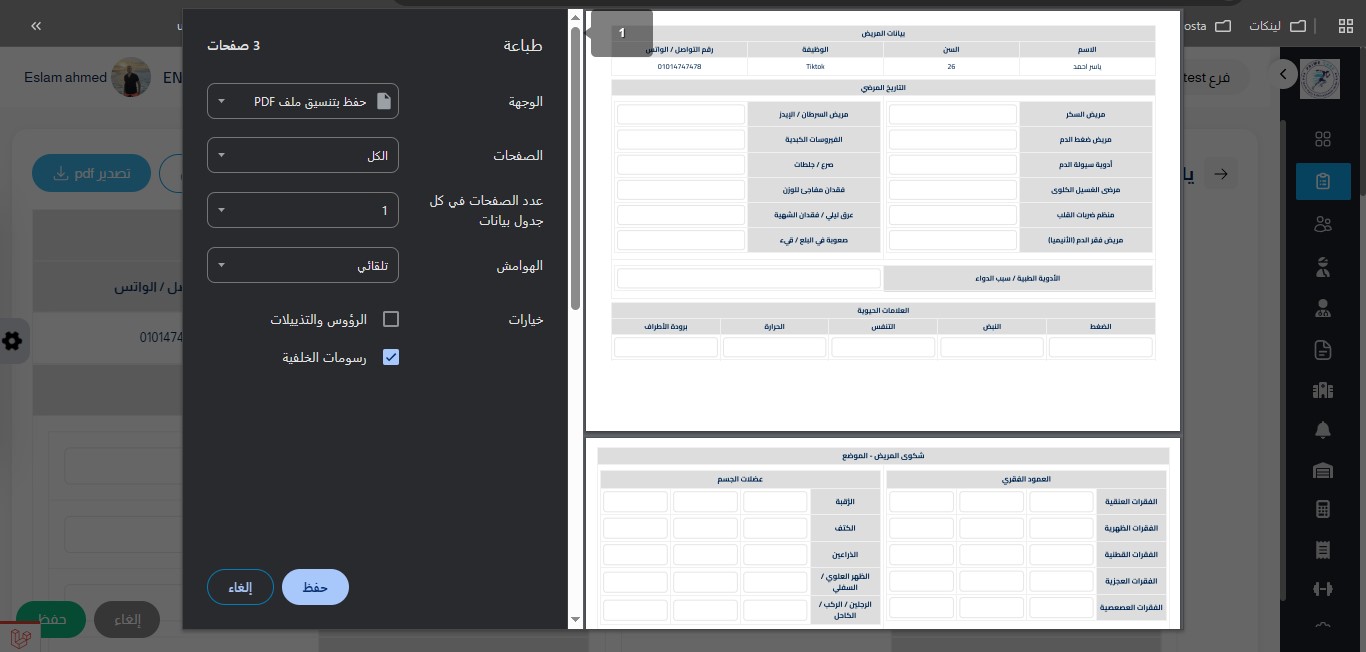Open the dumbbell icon in sidebar
Screen dimensions: 1366x652
coord(1323,589)
